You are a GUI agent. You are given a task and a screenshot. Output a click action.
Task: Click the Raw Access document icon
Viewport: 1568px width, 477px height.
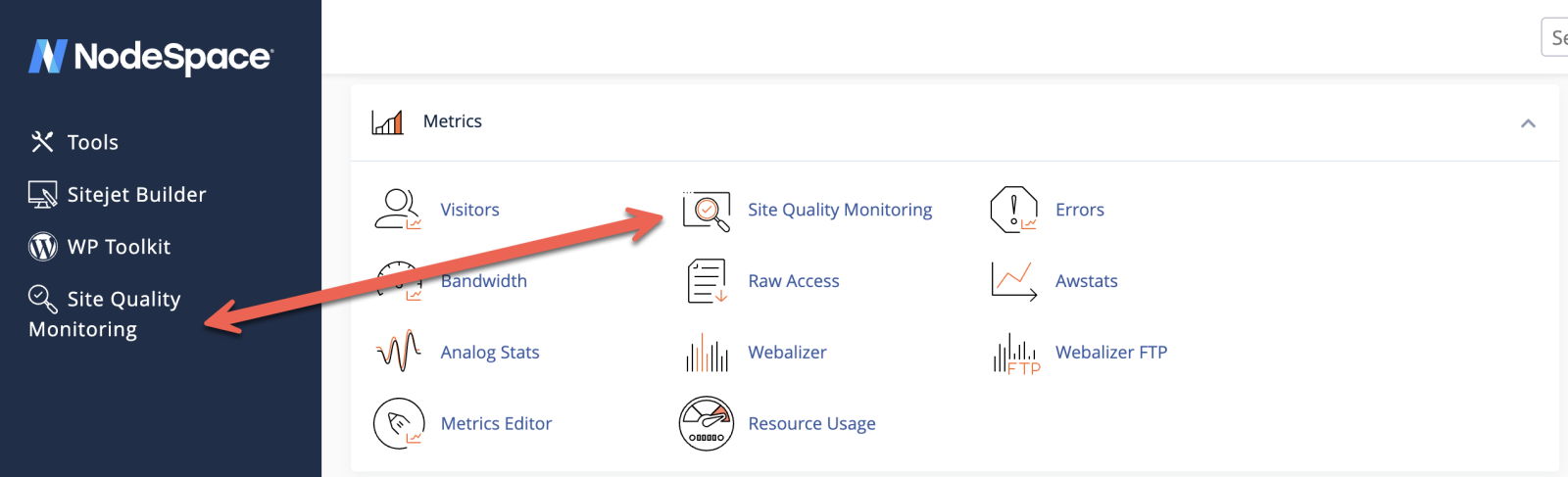[707, 281]
